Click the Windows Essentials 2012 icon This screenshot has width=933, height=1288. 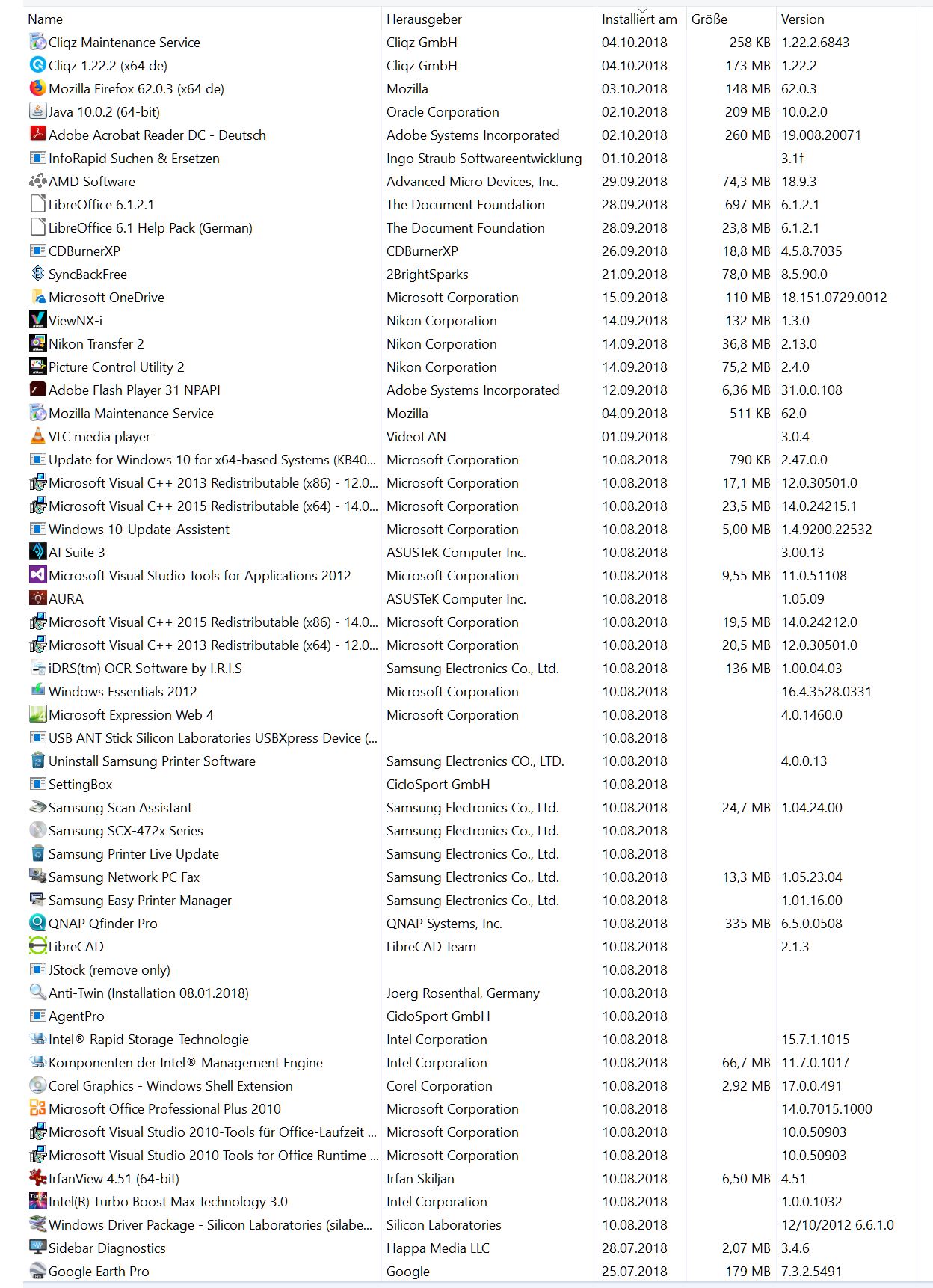(37, 691)
